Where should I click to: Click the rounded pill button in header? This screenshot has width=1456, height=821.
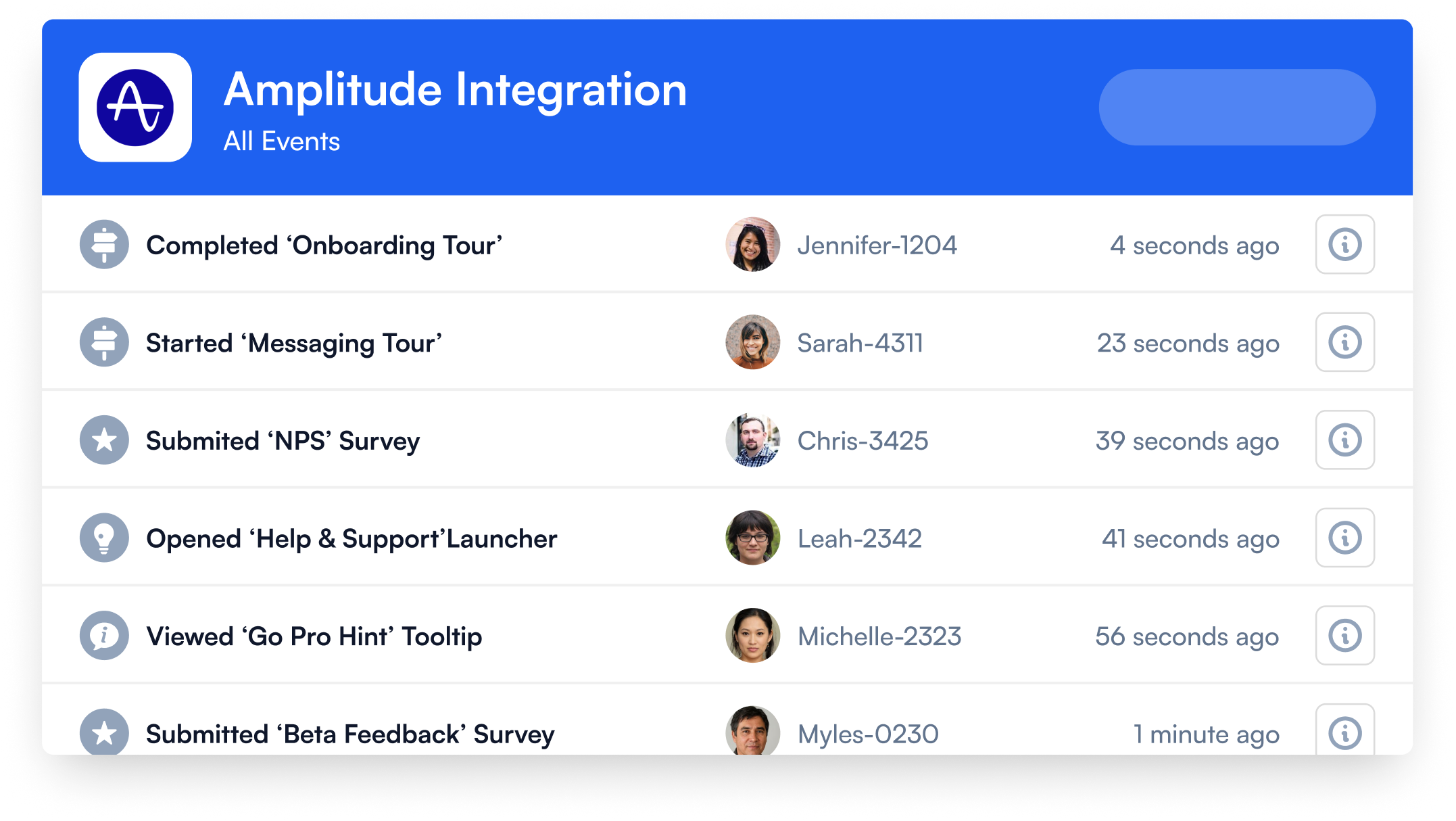tap(1237, 108)
